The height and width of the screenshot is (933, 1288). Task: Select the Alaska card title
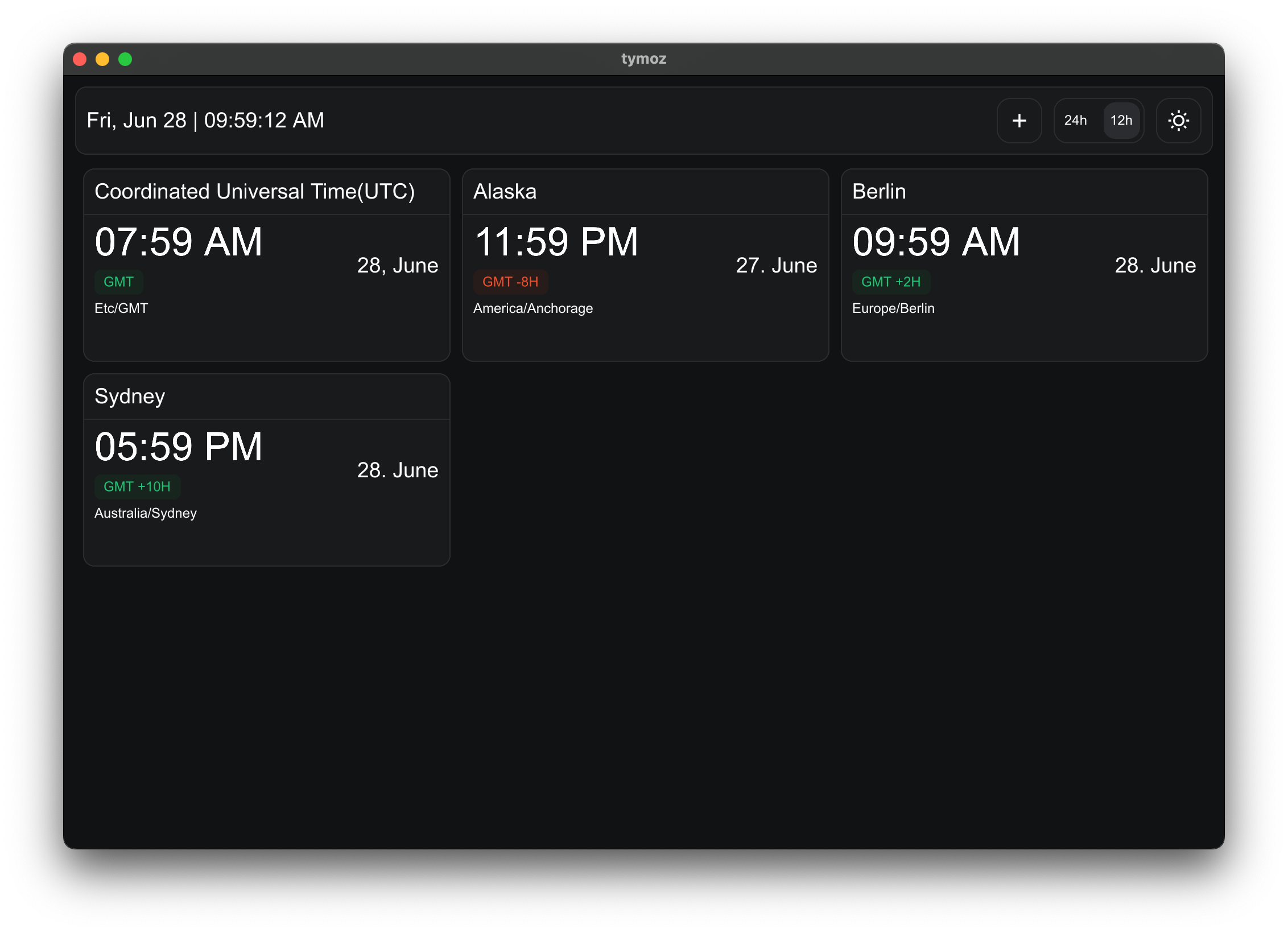coord(505,192)
